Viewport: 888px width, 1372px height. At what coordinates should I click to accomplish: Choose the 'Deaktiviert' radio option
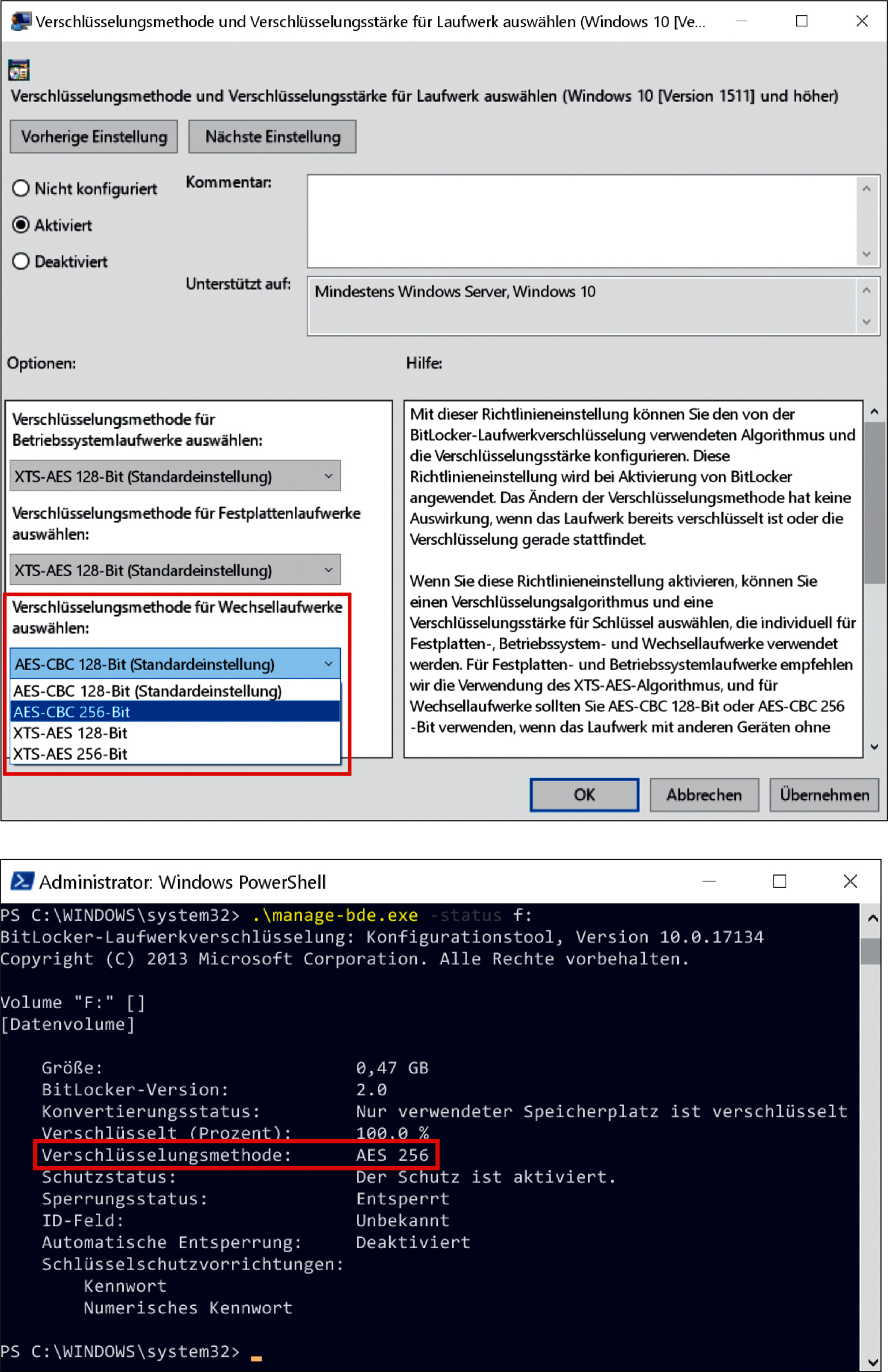(x=21, y=261)
